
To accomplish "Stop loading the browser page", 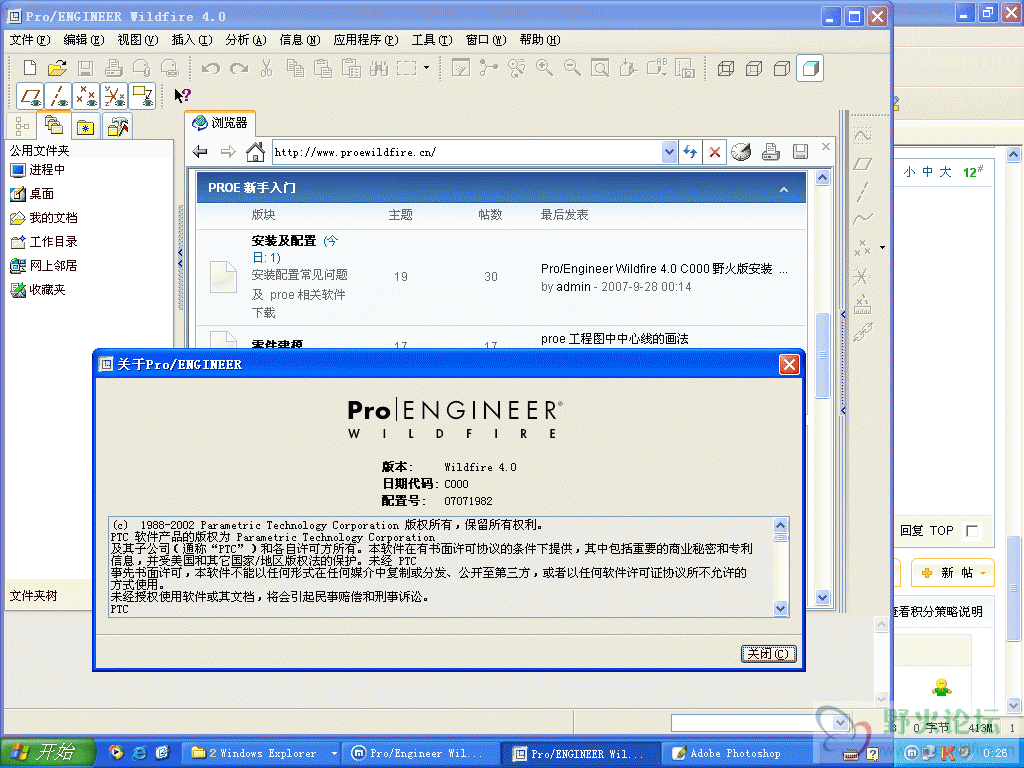I will click(x=714, y=152).
